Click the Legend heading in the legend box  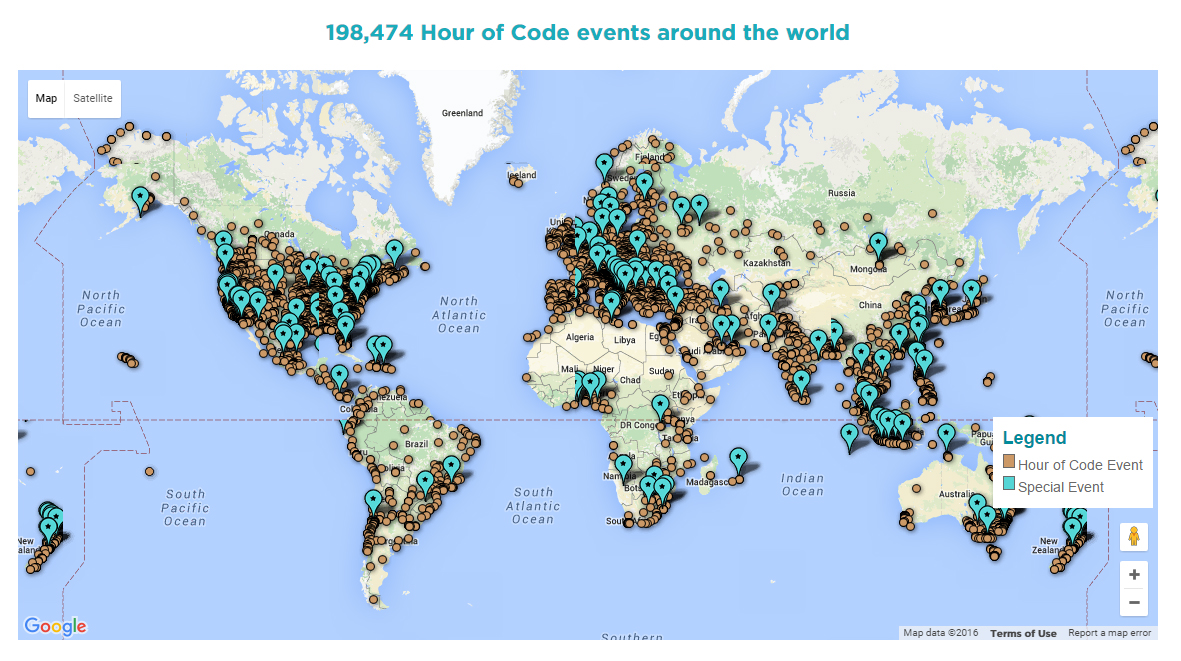[x=1034, y=438]
